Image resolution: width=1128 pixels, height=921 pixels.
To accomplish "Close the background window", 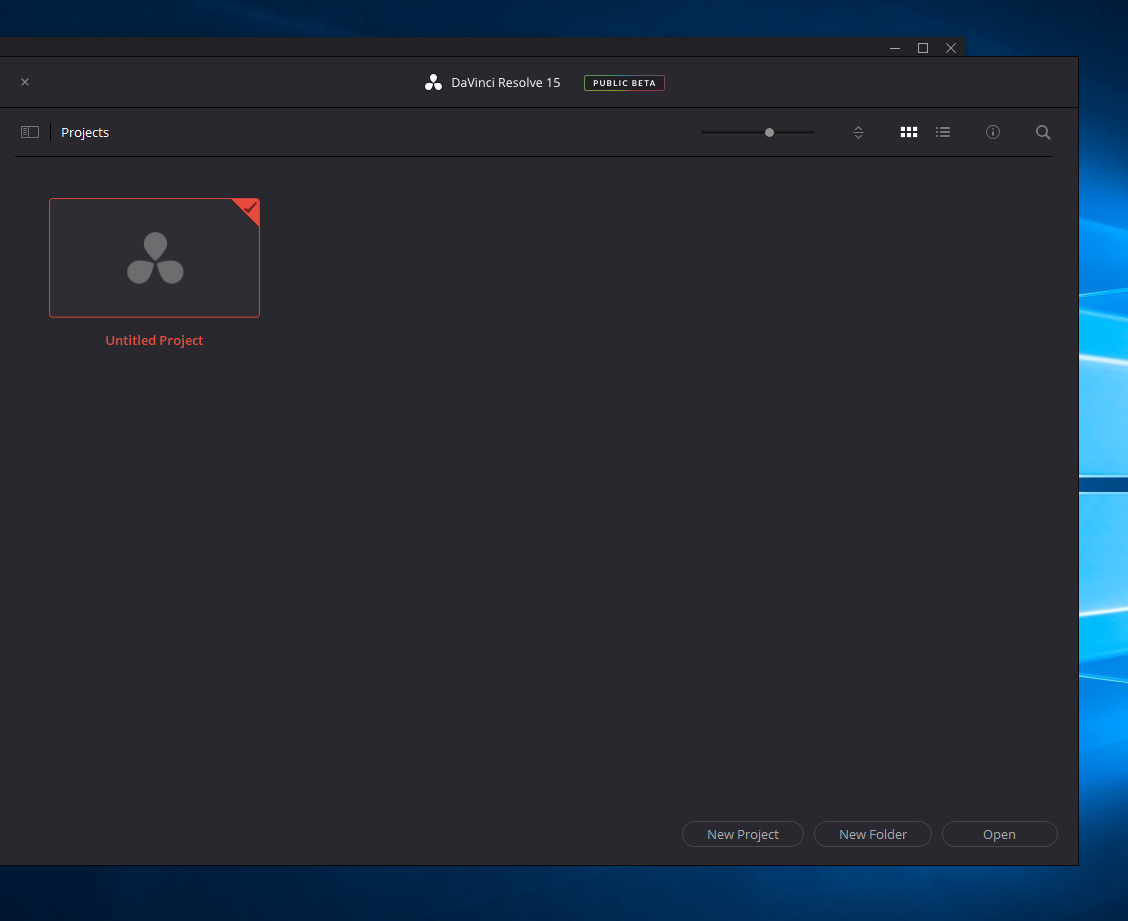I will tap(951, 48).
